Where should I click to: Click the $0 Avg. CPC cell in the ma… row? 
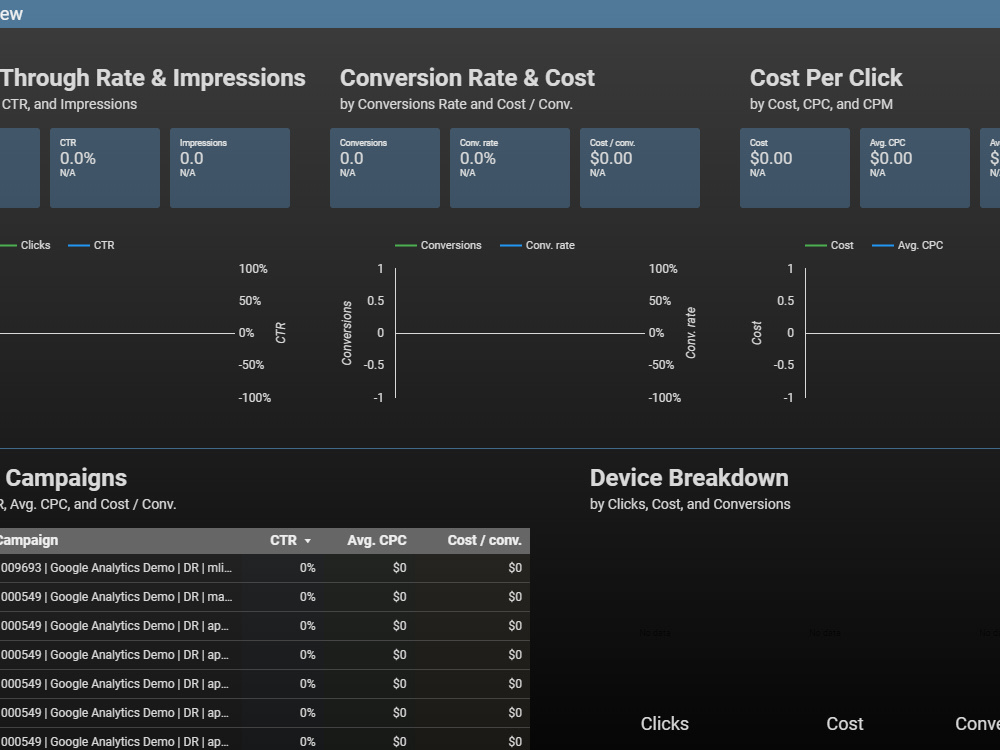[399, 597]
